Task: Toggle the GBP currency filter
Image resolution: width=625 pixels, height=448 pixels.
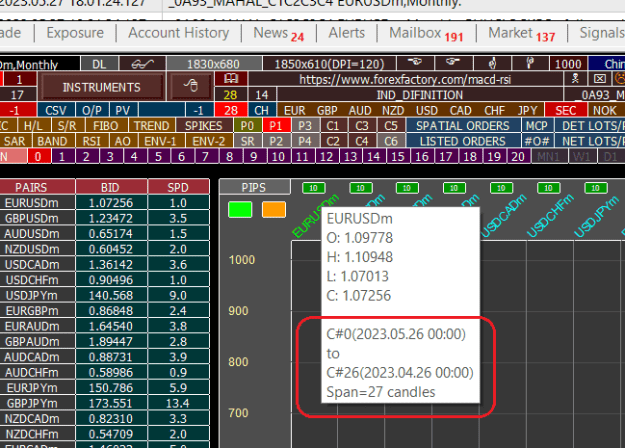Action: [327, 110]
